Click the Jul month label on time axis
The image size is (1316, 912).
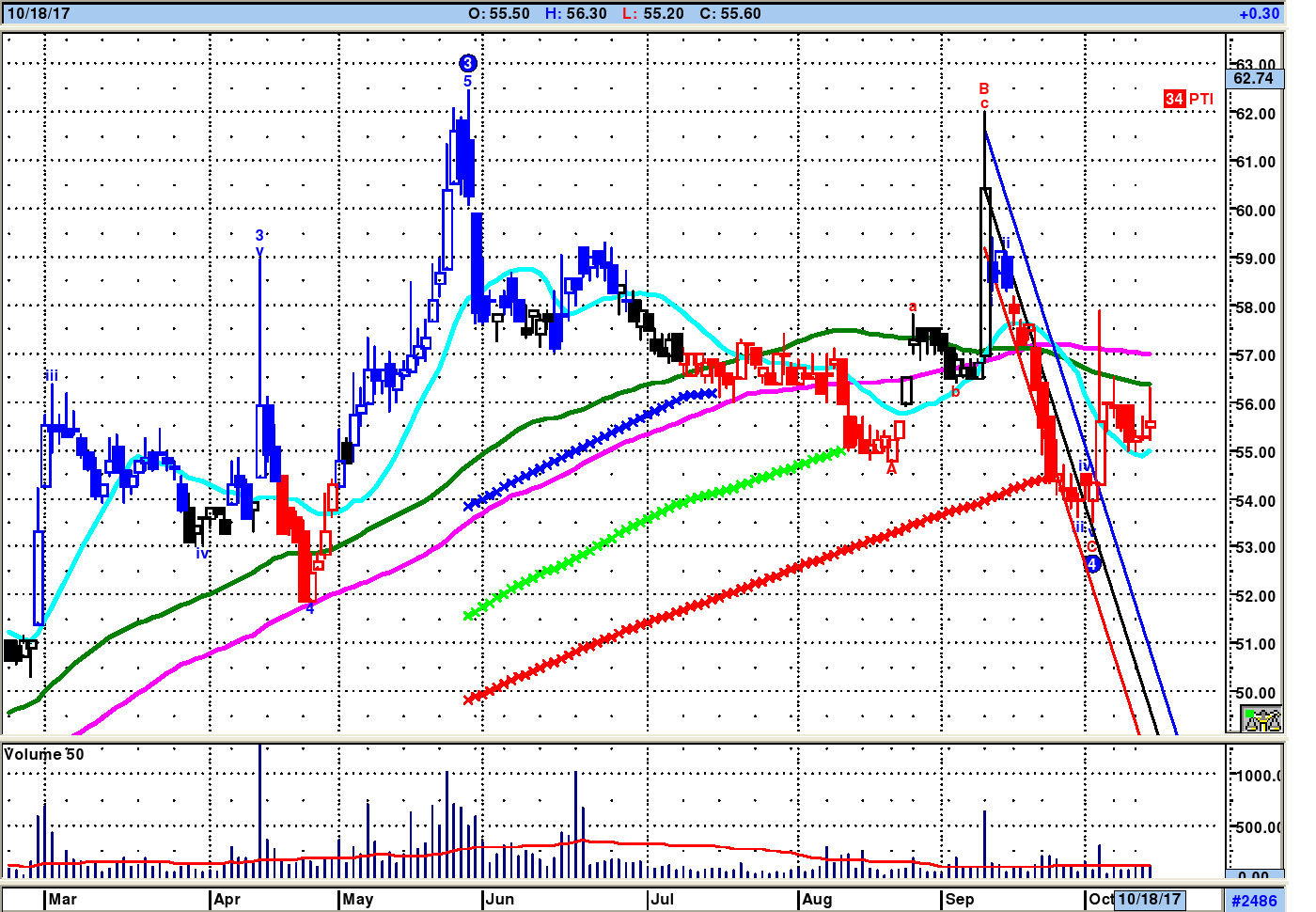pos(663,899)
